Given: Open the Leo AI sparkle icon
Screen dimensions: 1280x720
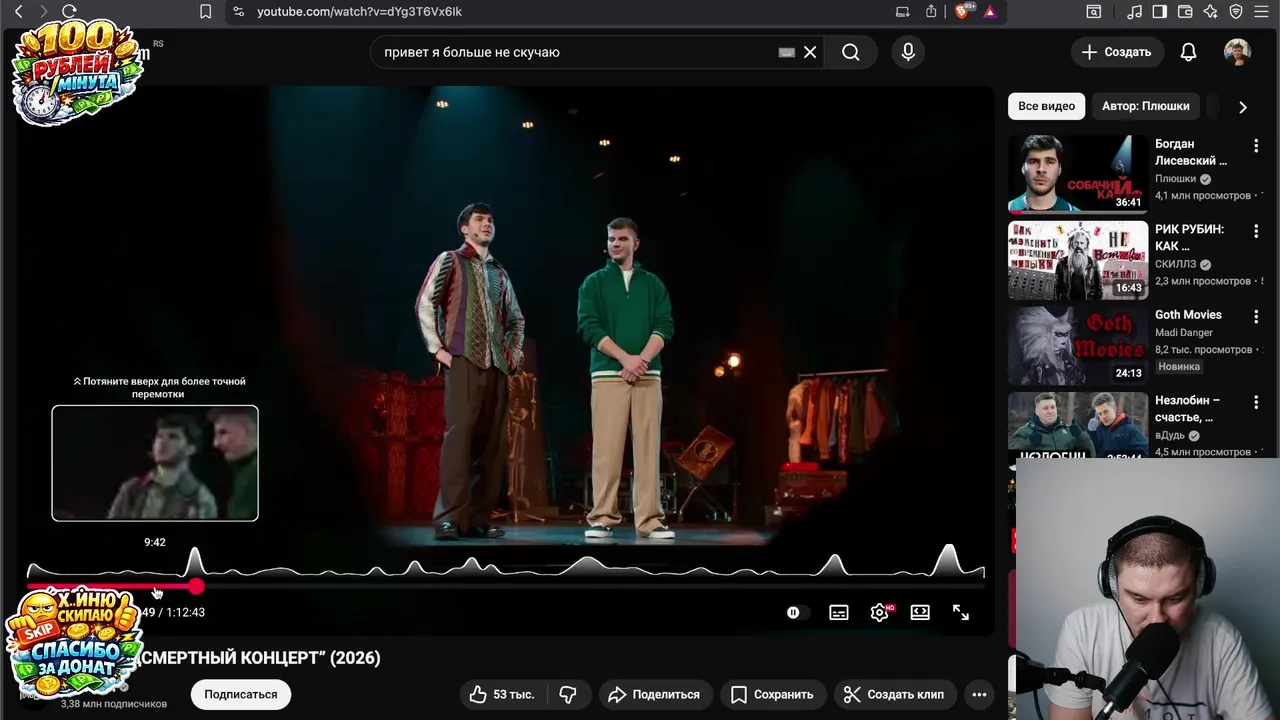Looking at the screenshot, I should [x=1211, y=11].
